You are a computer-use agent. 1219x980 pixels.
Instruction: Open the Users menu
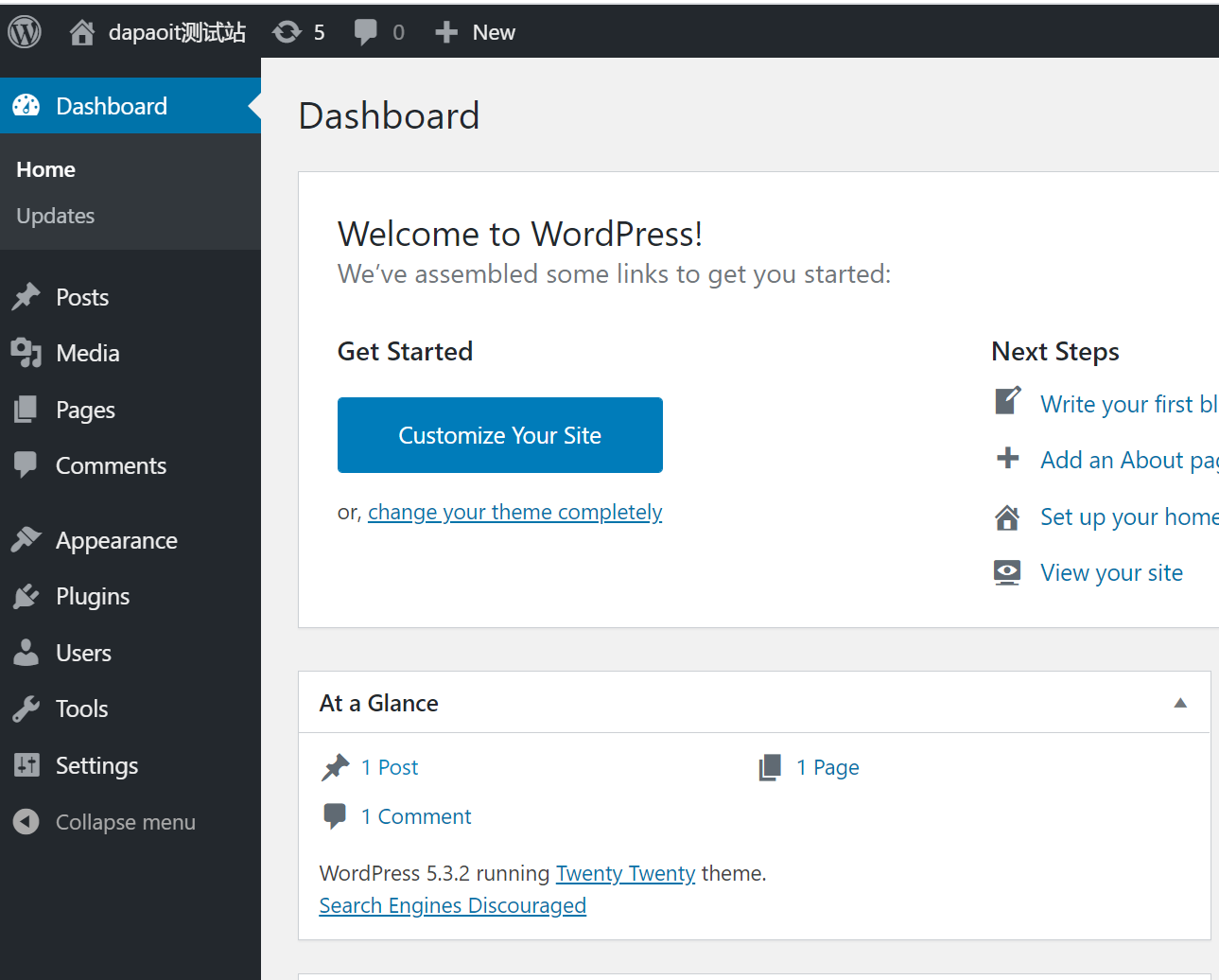point(83,654)
